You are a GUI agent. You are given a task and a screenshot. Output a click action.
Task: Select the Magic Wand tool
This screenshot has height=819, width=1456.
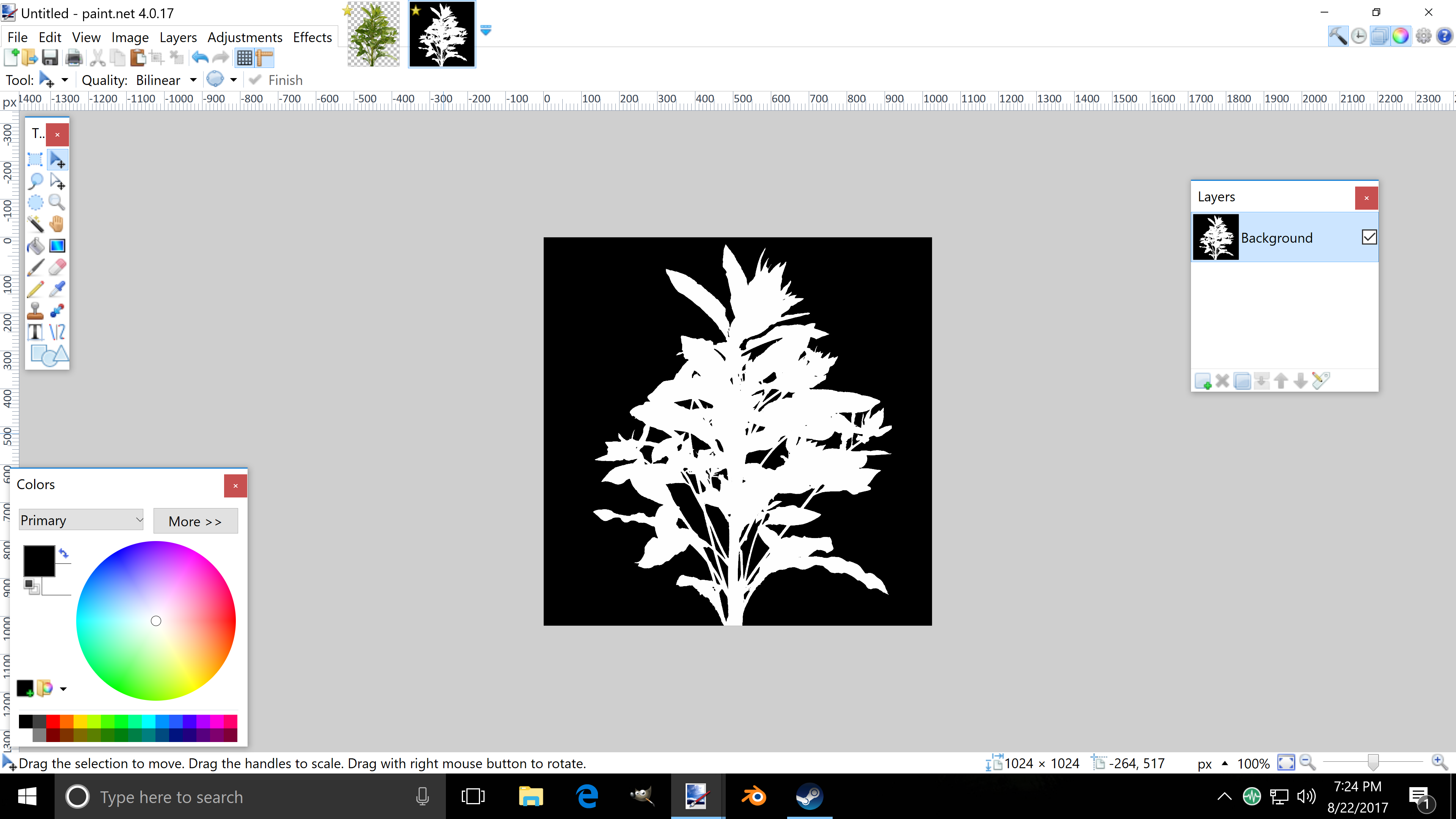pyautogui.click(x=35, y=224)
